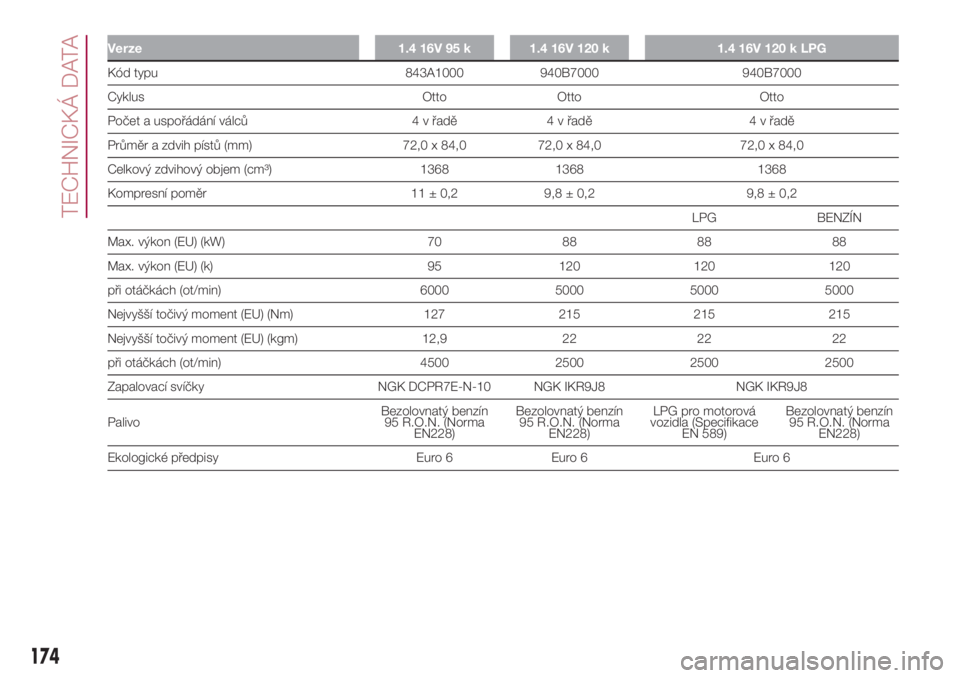Click the '11 ± 0,2' compression value
Image resolution: width=960 pixels, height=678 pixels.
(x=434, y=194)
